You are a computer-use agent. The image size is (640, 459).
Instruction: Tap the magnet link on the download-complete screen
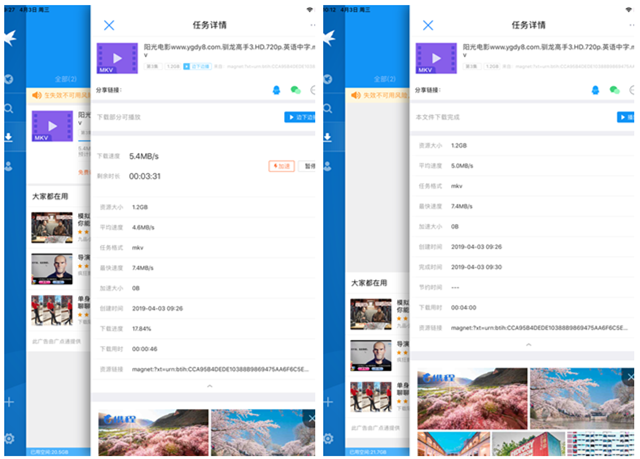point(539,328)
